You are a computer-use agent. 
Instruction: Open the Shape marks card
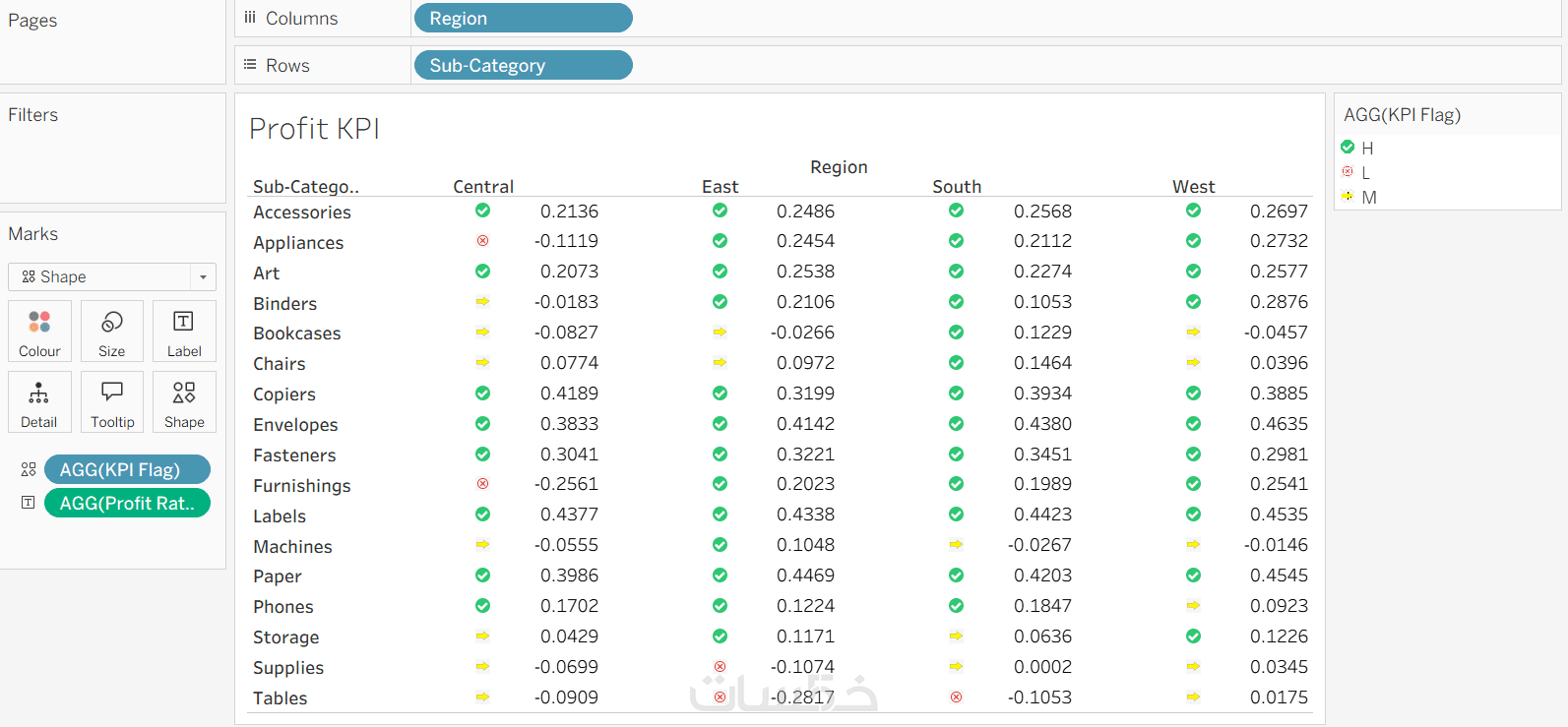(x=184, y=402)
